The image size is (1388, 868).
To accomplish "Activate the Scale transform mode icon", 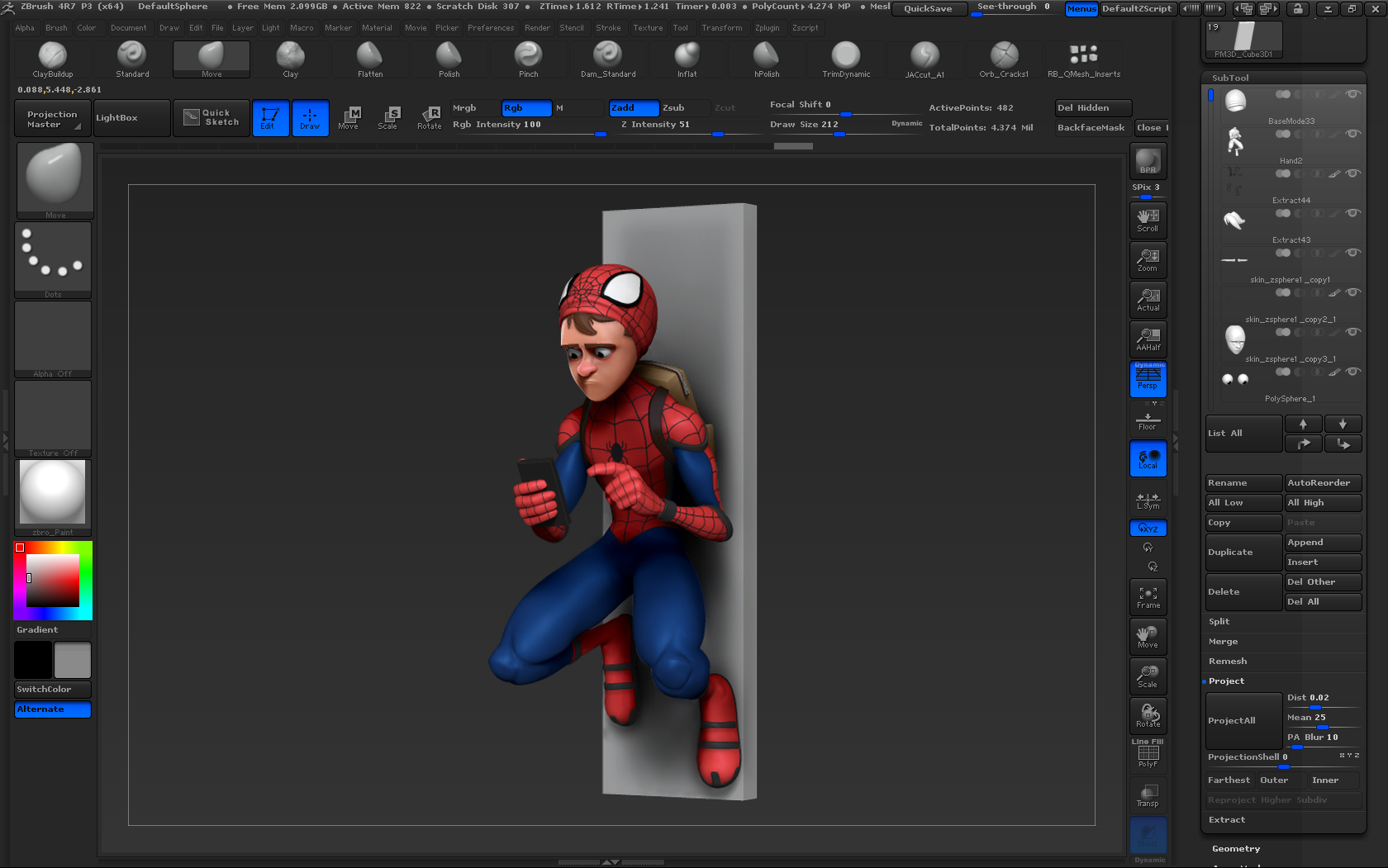I will (388, 118).
